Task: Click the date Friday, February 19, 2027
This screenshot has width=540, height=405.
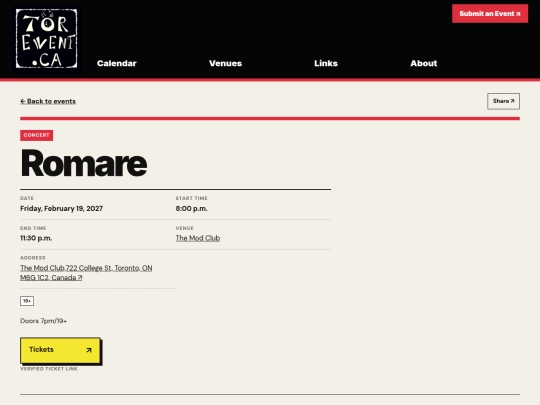Action: coord(61,208)
